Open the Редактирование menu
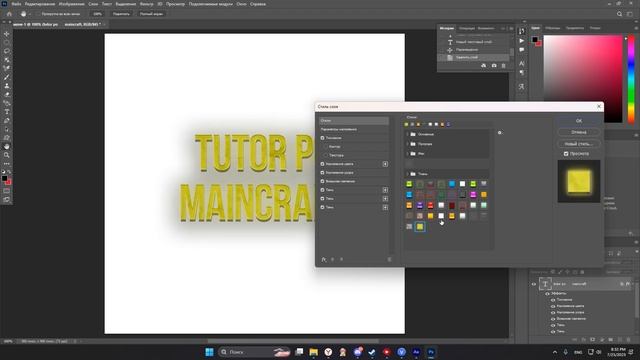The height and width of the screenshot is (360, 640). click(40, 4)
